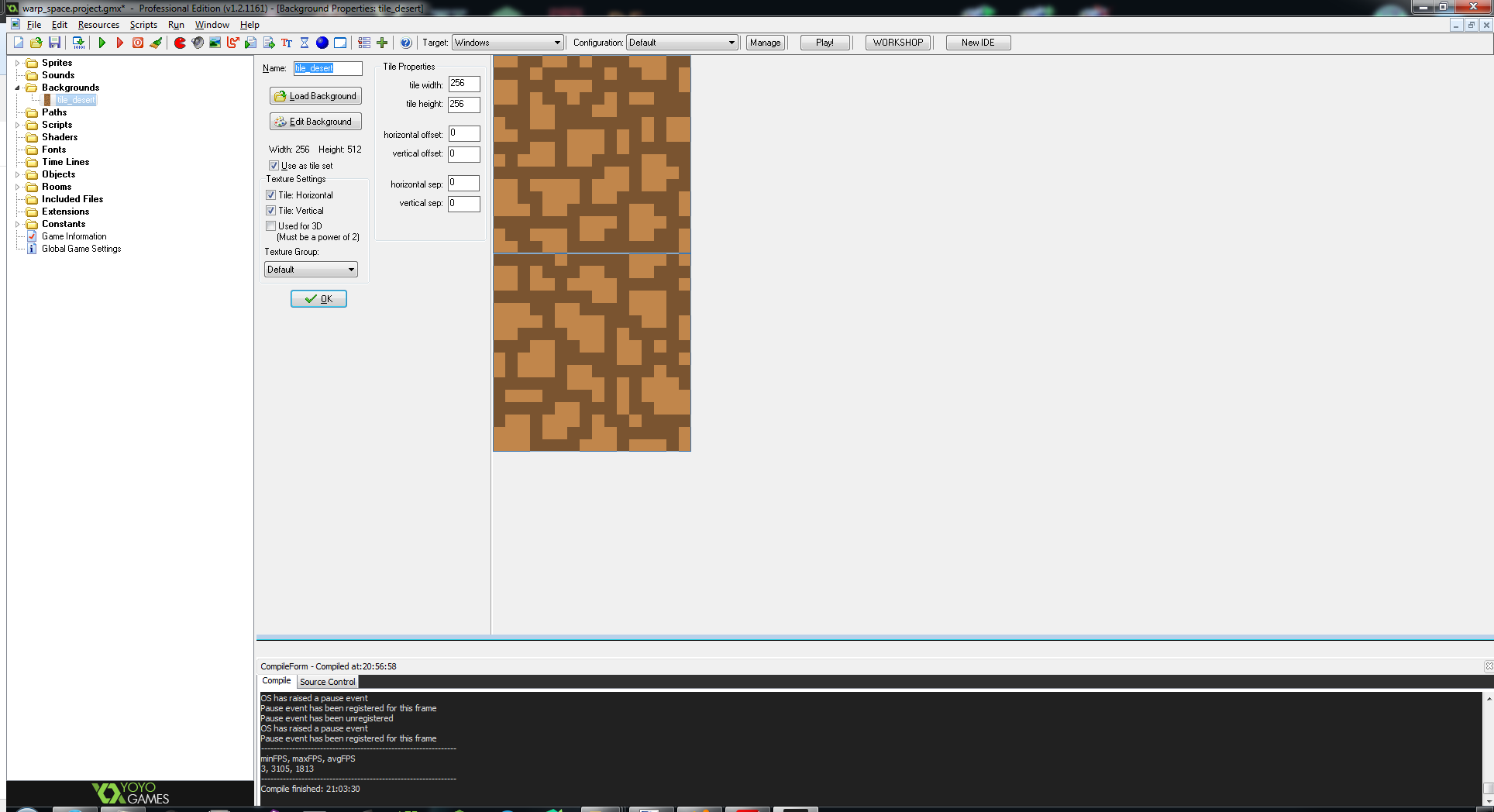
Task: Open the Target platform dropdown
Action: pyautogui.click(x=508, y=43)
